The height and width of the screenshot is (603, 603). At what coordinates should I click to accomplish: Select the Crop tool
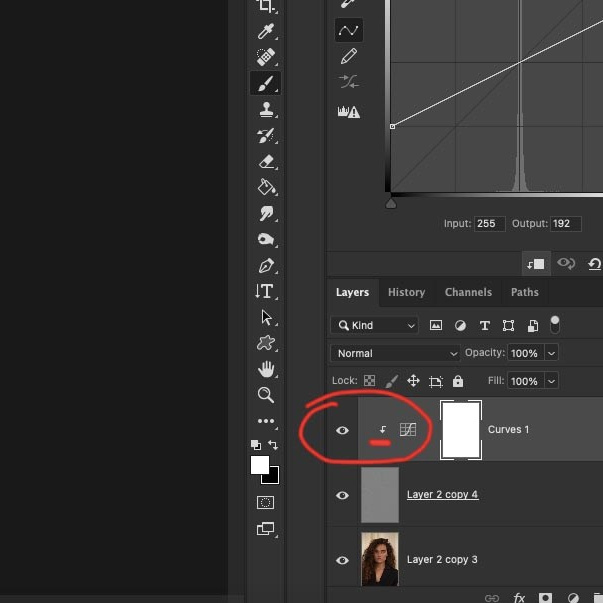(x=266, y=5)
